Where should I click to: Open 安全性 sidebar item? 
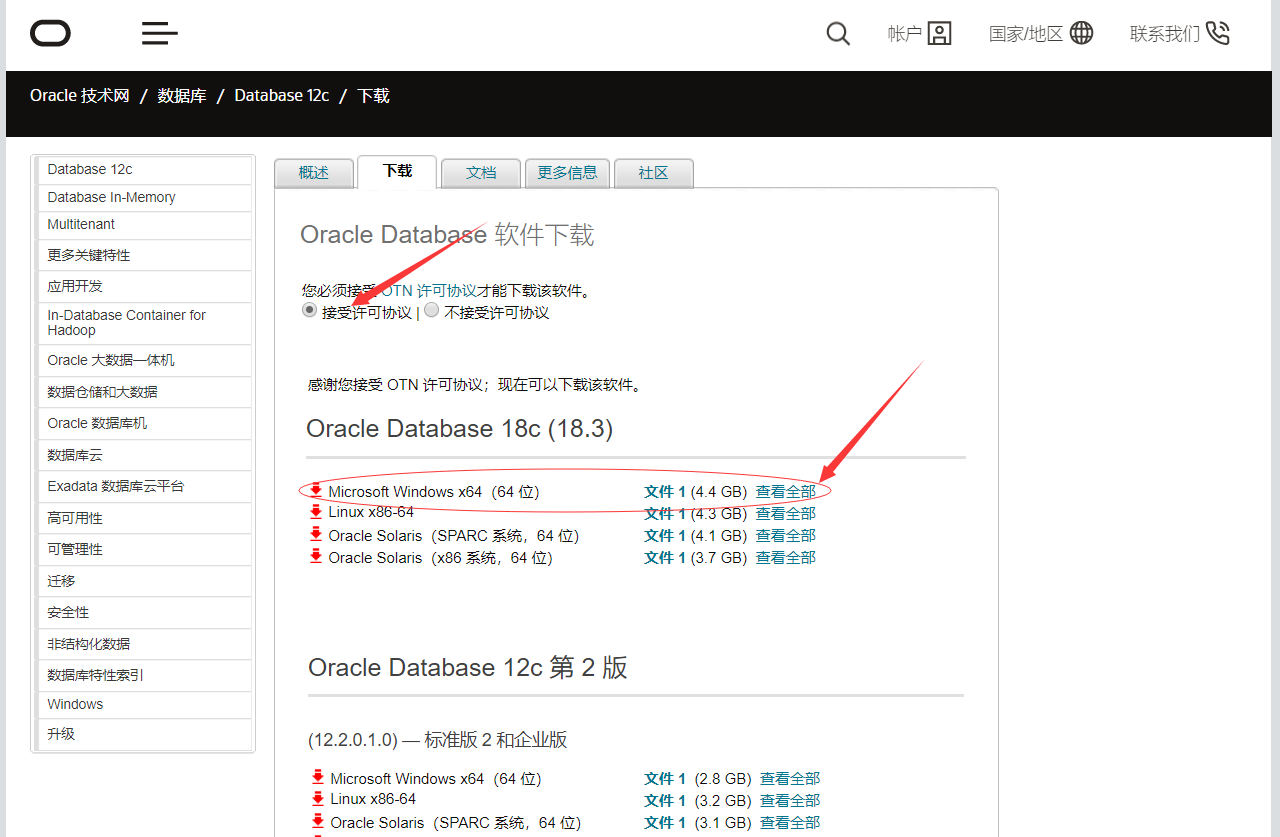pos(144,612)
